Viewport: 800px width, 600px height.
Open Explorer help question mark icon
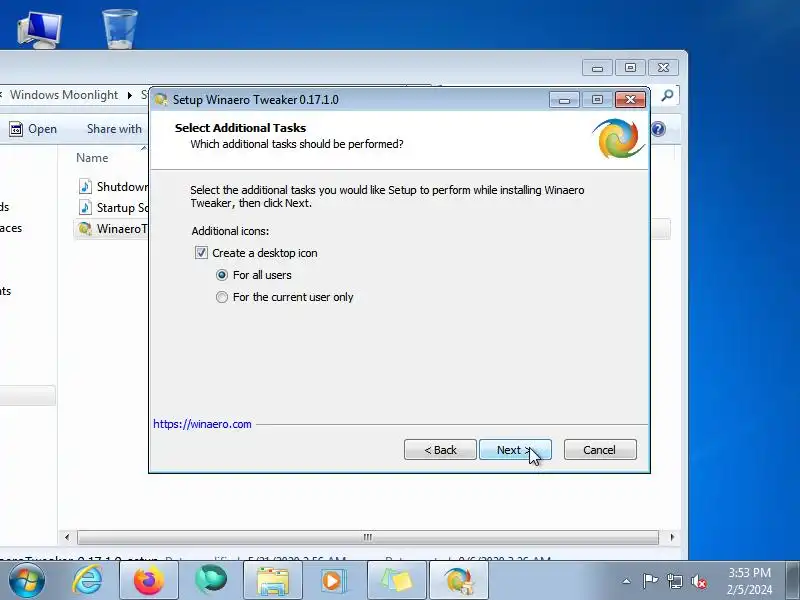(x=659, y=129)
